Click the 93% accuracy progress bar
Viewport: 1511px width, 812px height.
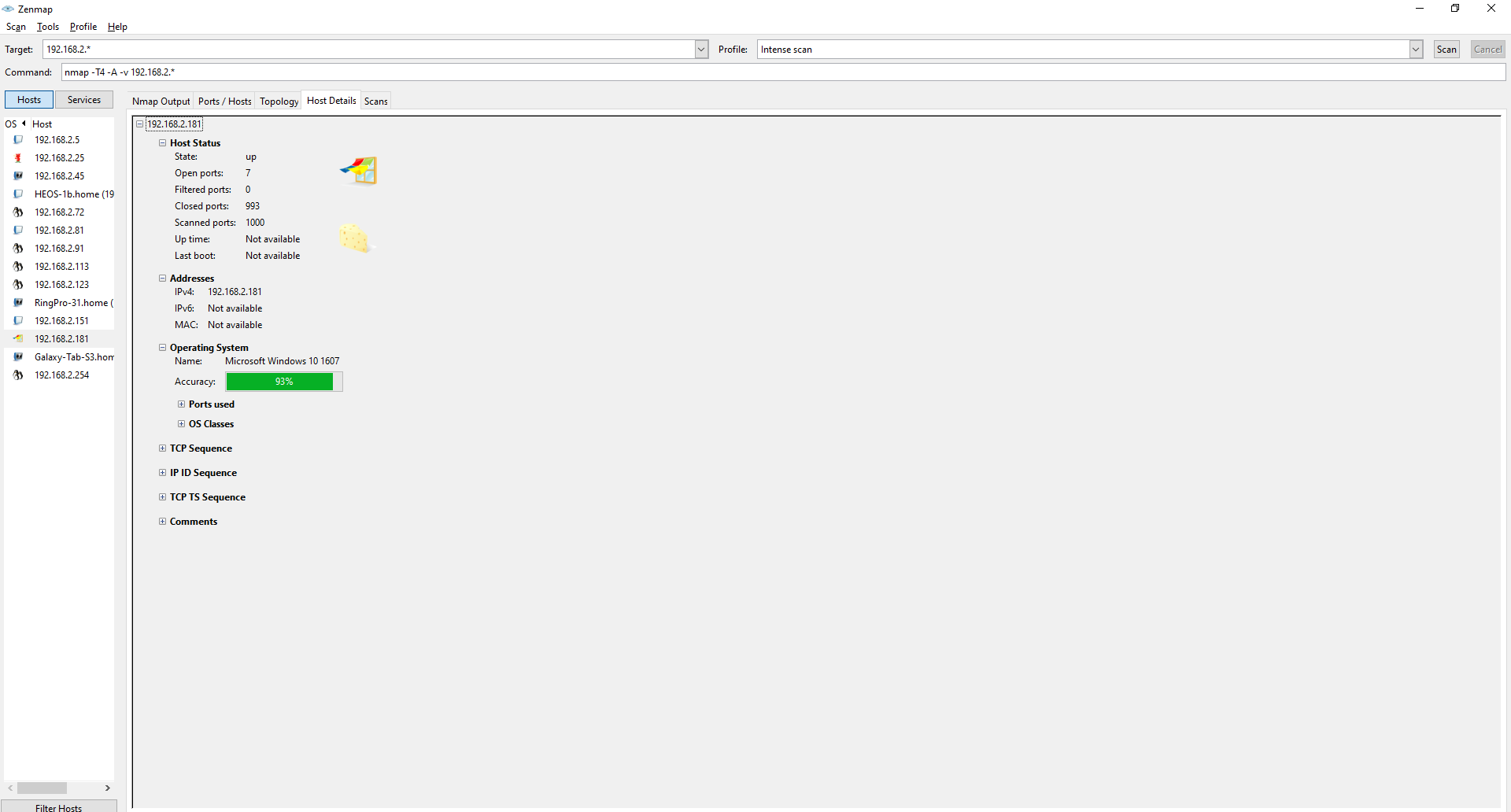tap(283, 382)
